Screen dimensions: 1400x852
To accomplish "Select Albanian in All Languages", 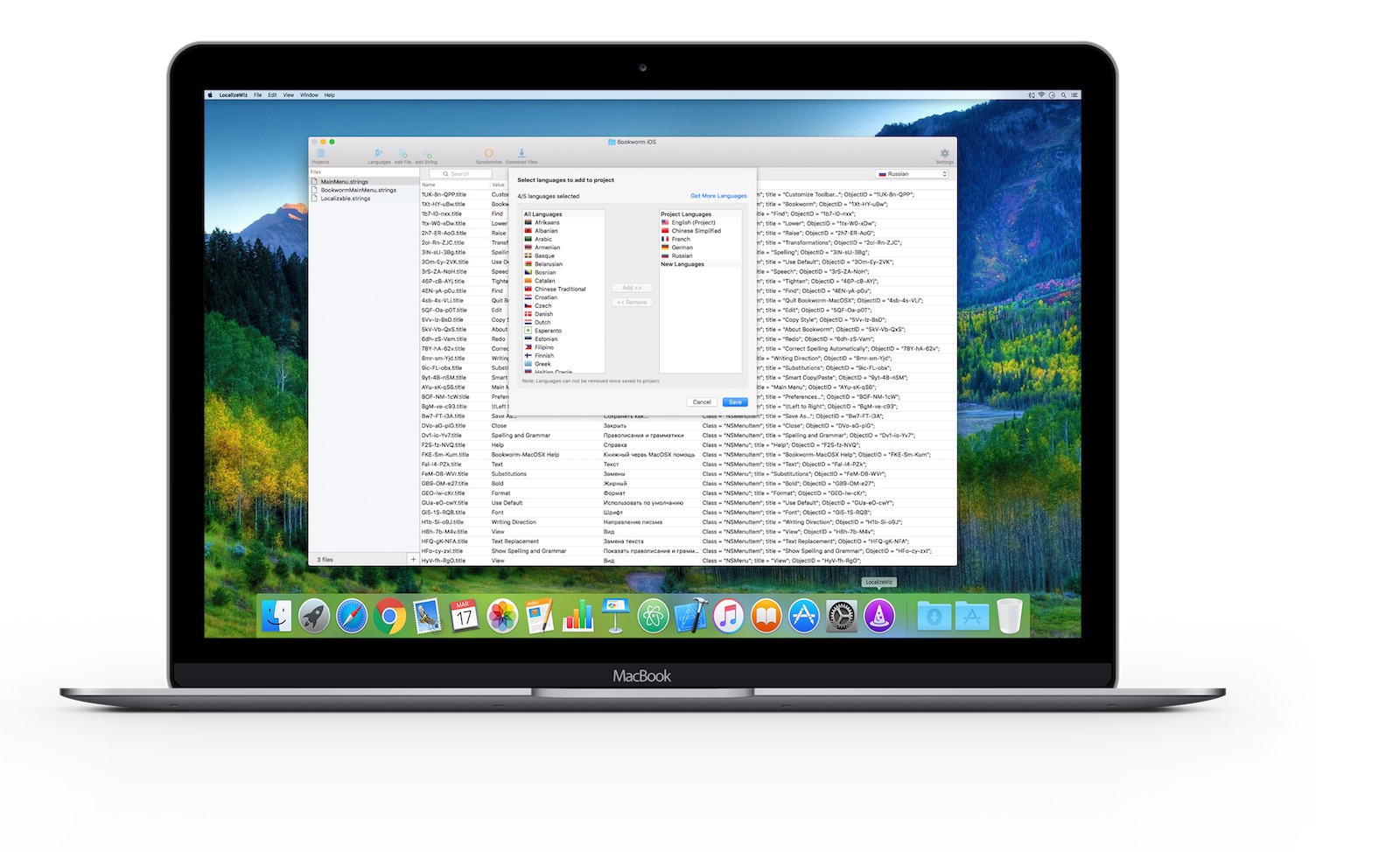I will pos(563,231).
